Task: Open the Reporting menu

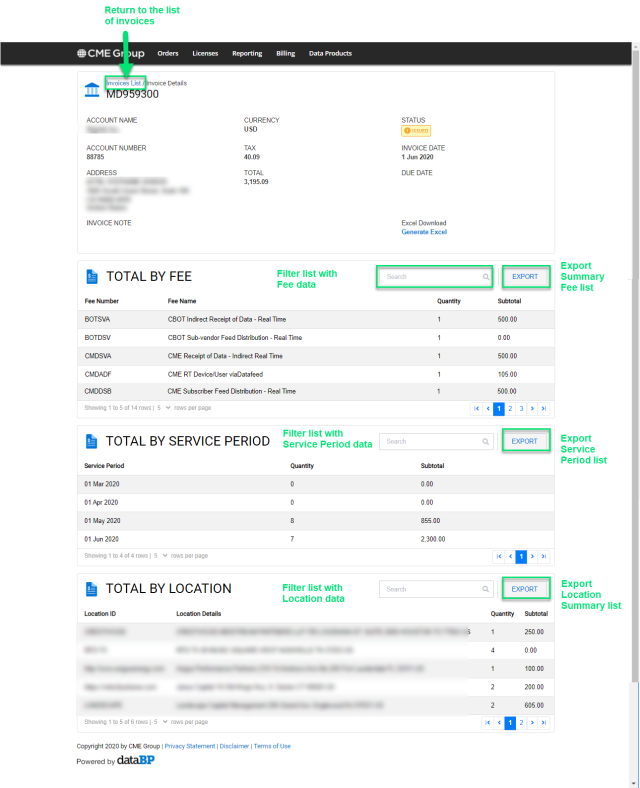Action: (x=247, y=54)
